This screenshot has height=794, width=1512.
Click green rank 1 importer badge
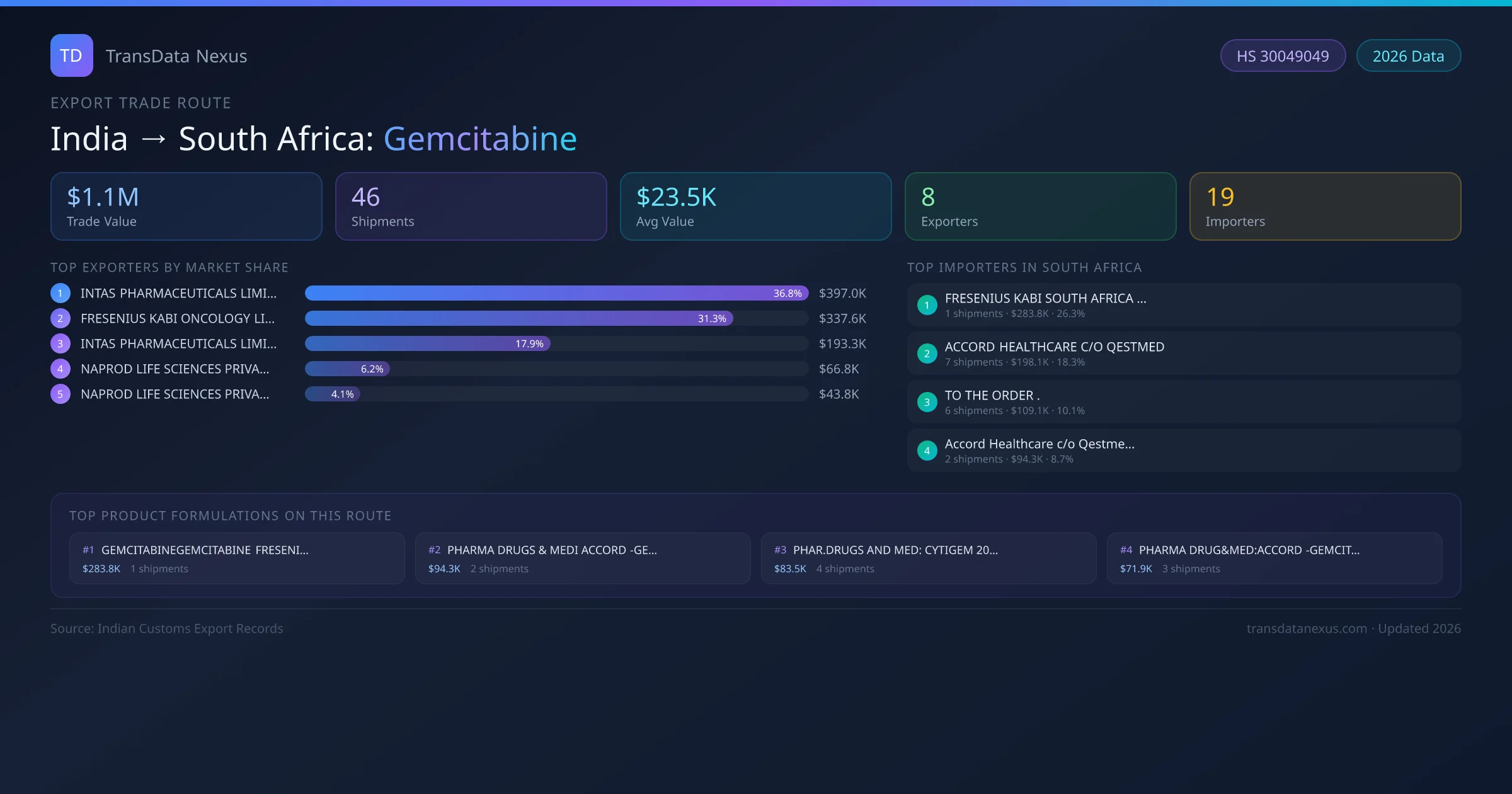[x=927, y=305]
